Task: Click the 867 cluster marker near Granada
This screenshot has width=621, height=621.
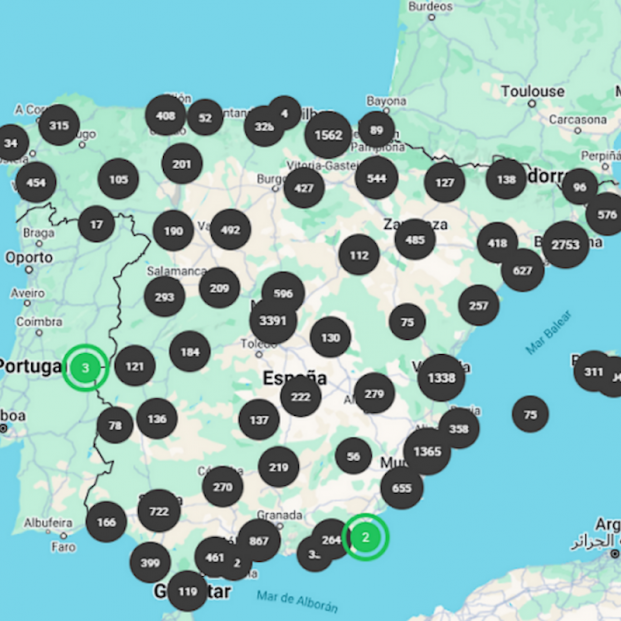Action: 259,540
